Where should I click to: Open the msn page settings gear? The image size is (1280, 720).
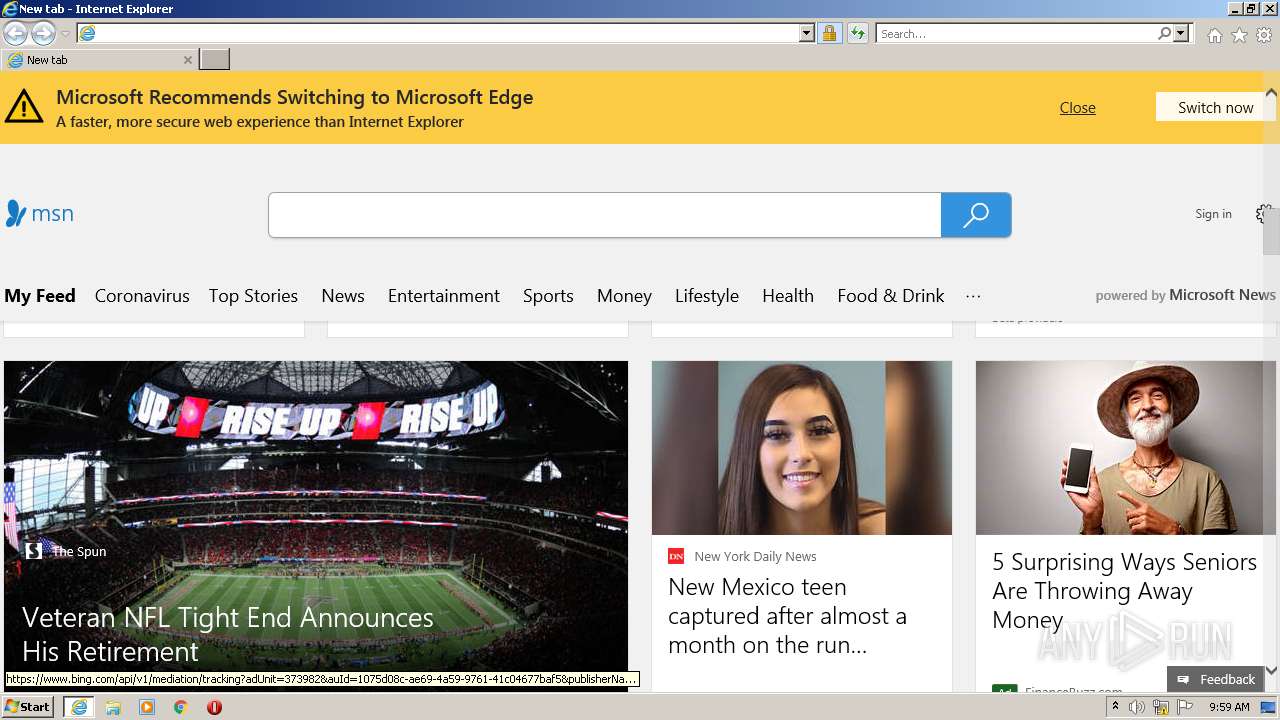pyautogui.click(x=1263, y=214)
